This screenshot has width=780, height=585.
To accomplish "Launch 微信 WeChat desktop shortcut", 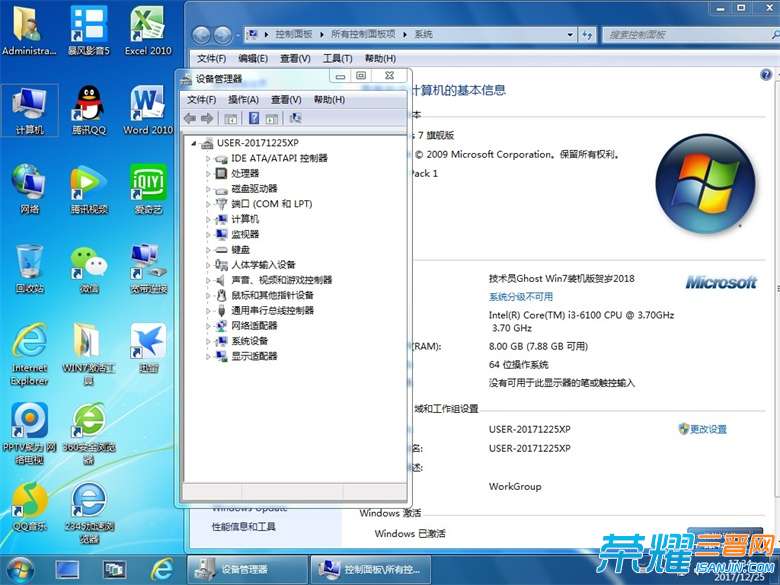I will [x=89, y=269].
